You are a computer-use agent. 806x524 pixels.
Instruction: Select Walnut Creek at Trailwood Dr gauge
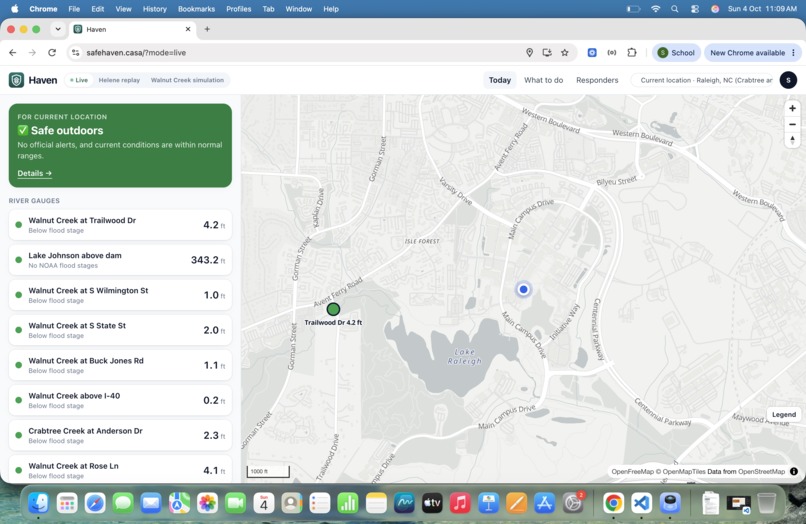[x=120, y=225]
